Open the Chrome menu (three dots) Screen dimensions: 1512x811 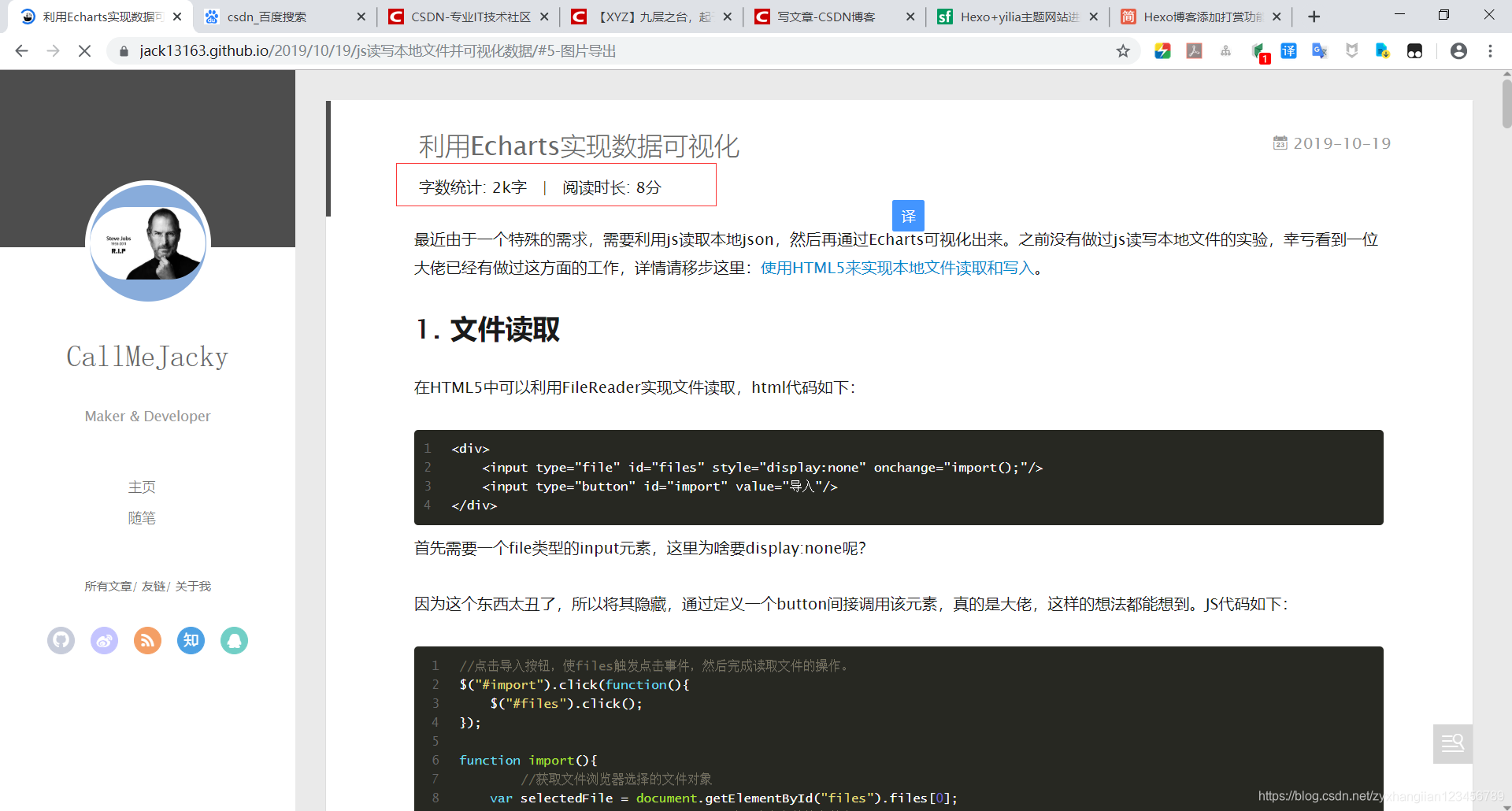[x=1490, y=51]
